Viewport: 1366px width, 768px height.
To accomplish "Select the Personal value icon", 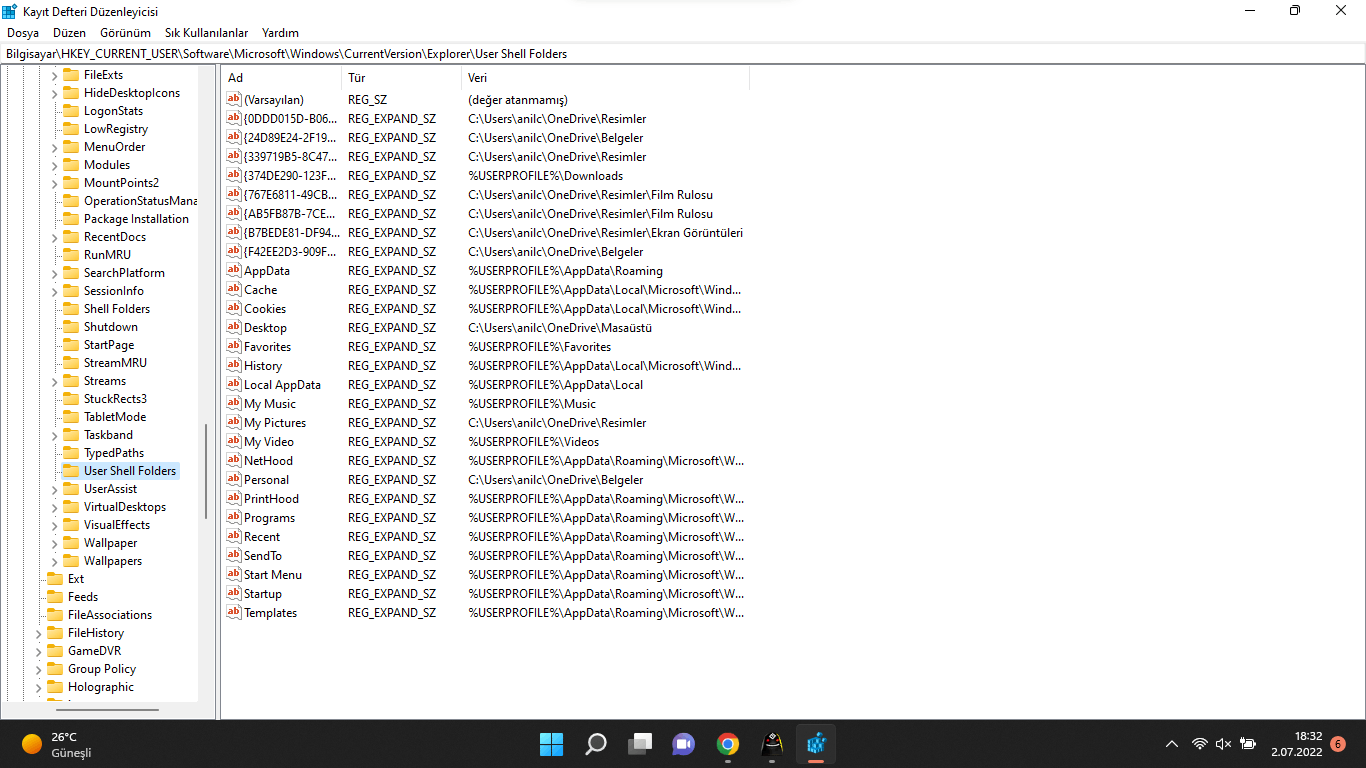I will click(x=234, y=479).
